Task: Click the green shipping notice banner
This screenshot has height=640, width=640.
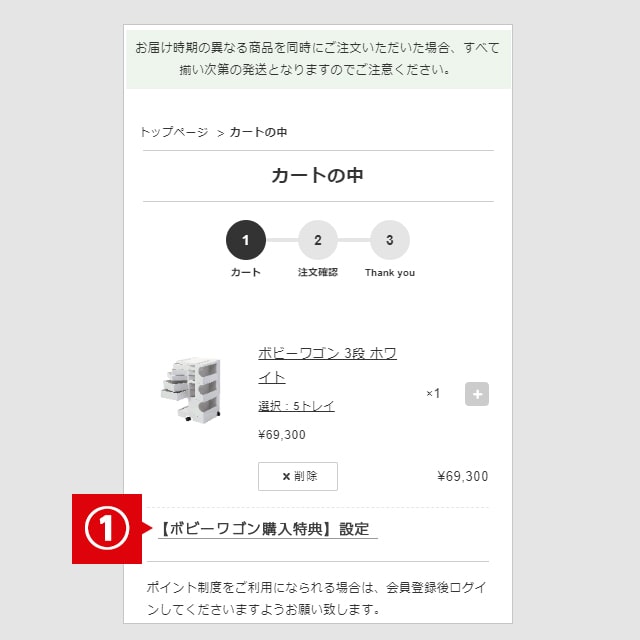Action: (x=318, y=59)
